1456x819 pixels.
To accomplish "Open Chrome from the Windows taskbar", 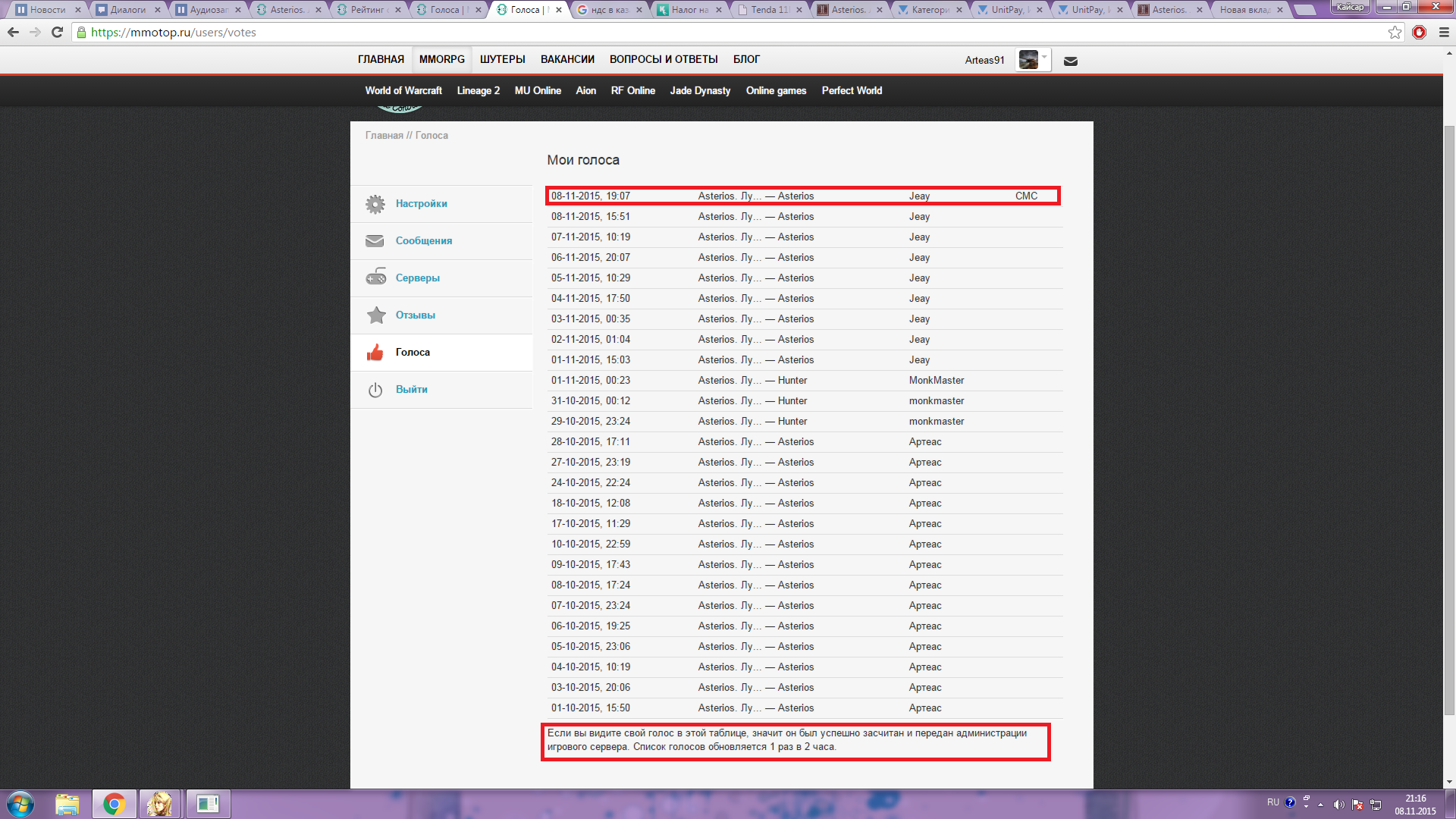I will click(x=115, y=804).
